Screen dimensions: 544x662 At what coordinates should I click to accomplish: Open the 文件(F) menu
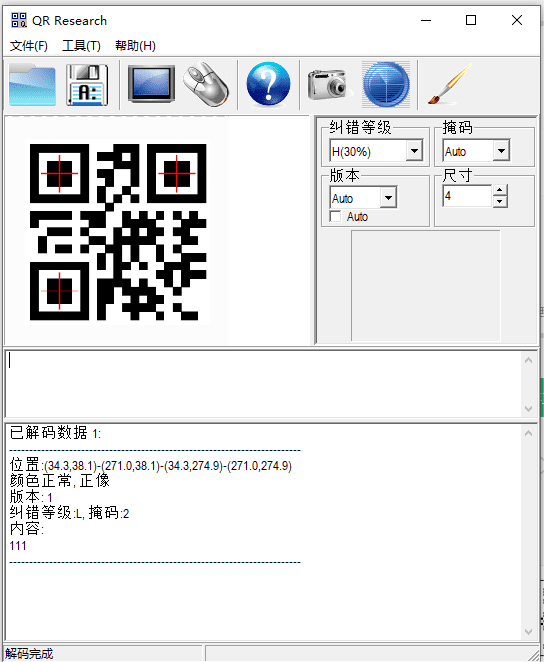[x=29, y=46]
